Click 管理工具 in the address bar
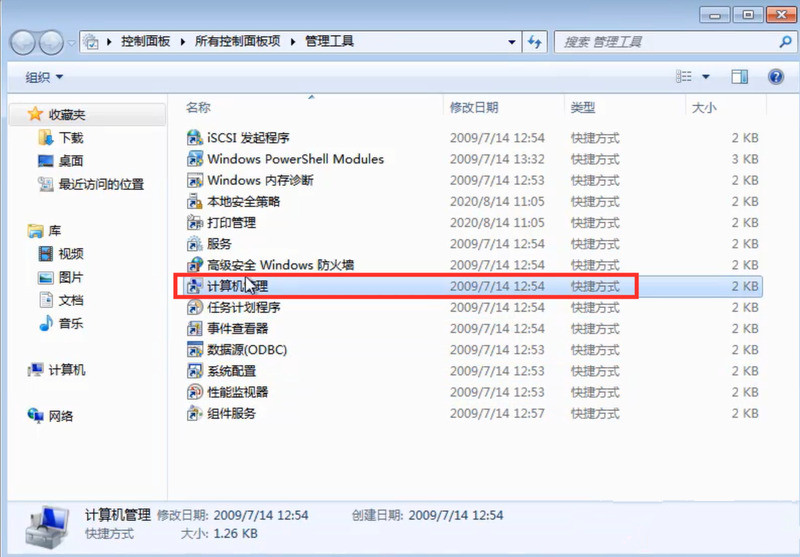Image resolution: width=800 pixels, height=557 pixels. 329,41
